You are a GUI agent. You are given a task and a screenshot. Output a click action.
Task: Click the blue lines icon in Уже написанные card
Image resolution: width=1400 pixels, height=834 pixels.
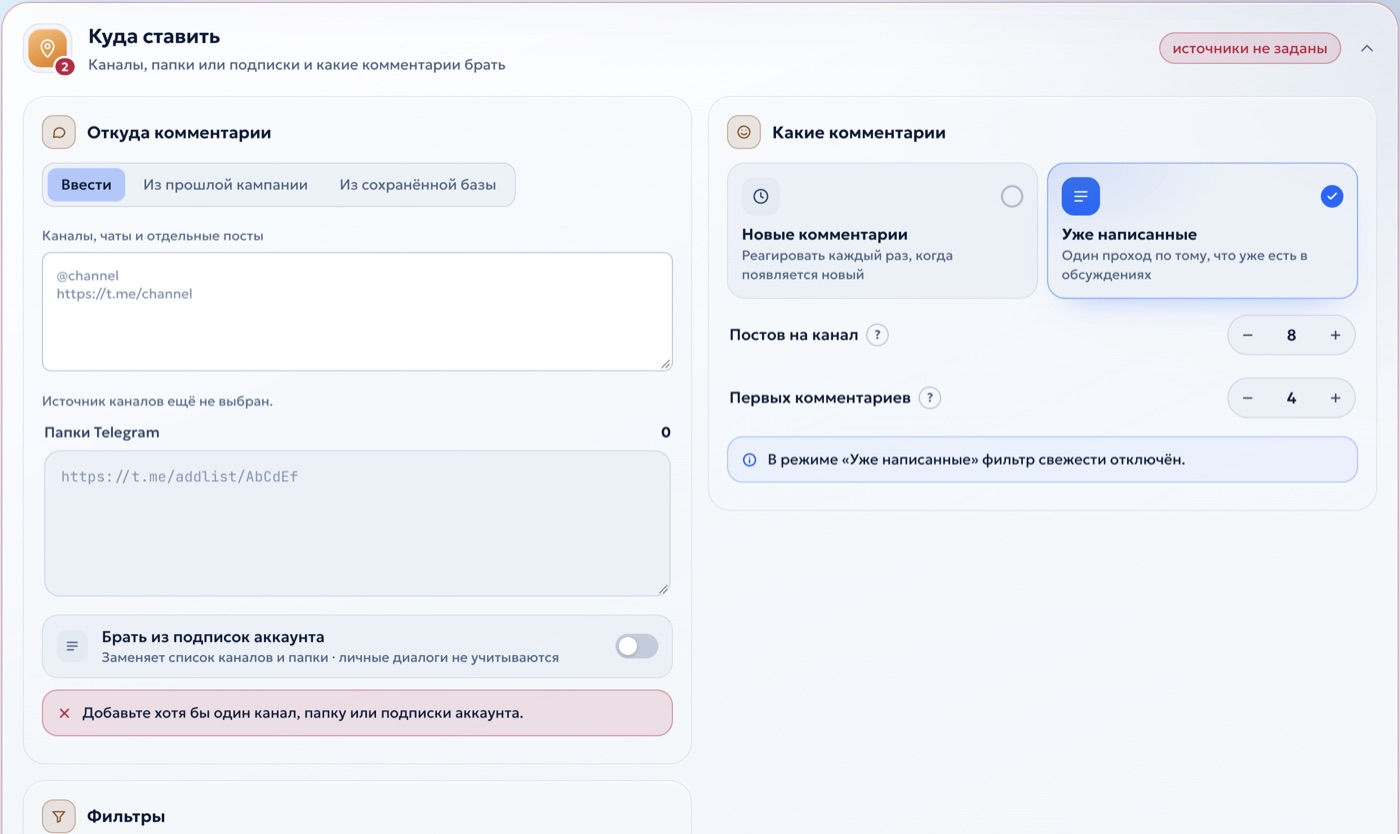pos(1081,196)
